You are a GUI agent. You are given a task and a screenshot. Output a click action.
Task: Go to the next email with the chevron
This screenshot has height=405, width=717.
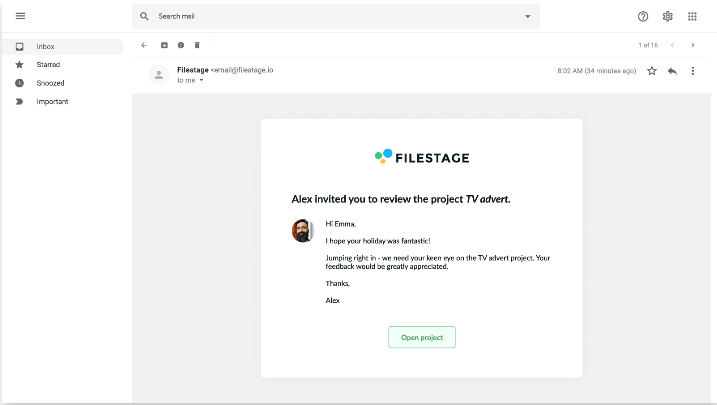tap(692, 45)
